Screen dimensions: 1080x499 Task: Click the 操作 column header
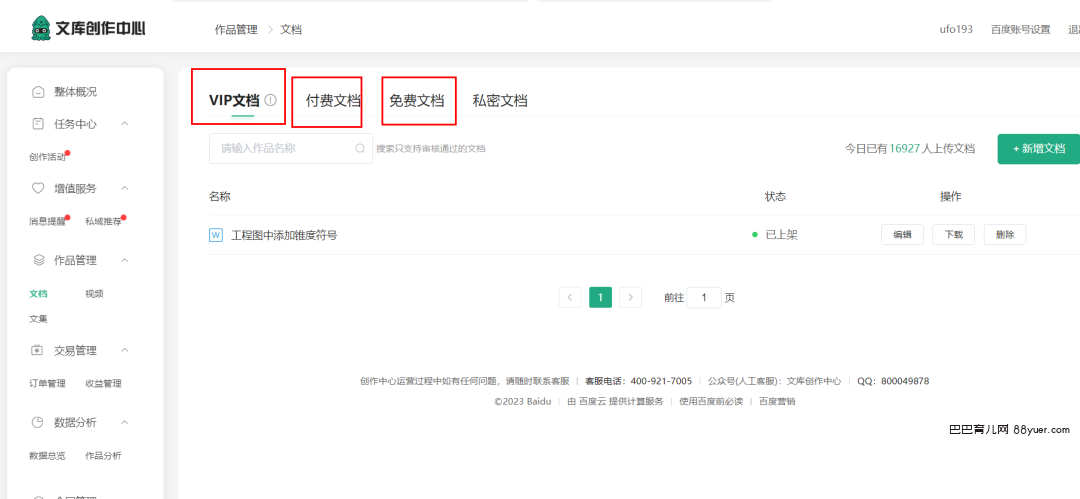951,196
